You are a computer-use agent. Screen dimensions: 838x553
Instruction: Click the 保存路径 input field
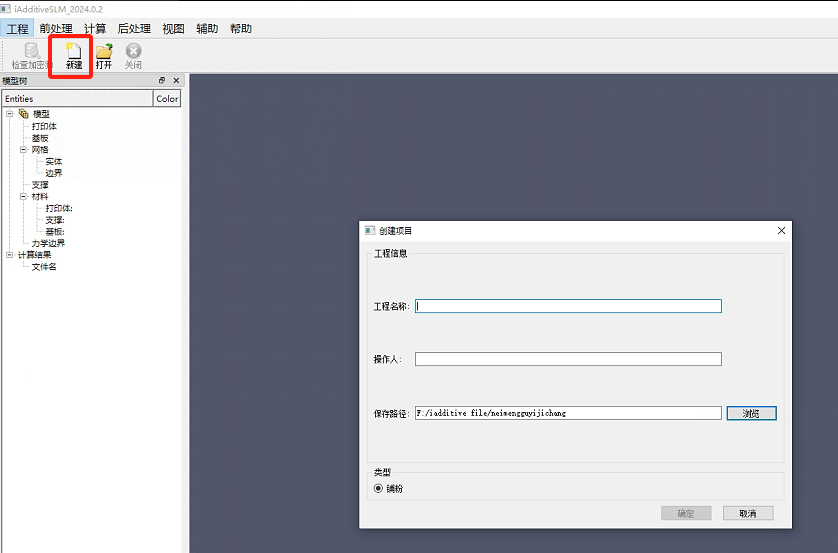(x=568, y=413)
